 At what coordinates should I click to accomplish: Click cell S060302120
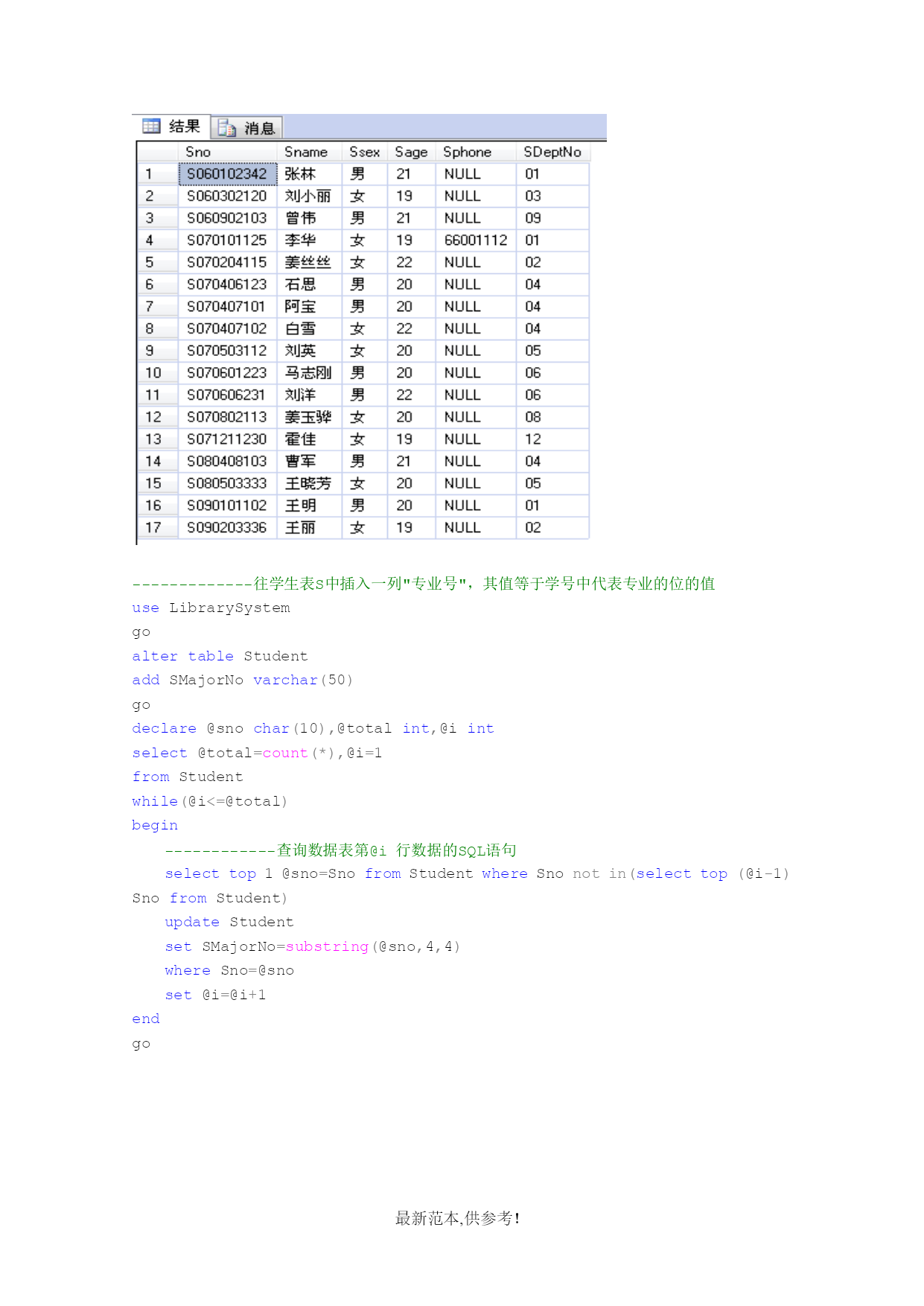pos(228,196)
